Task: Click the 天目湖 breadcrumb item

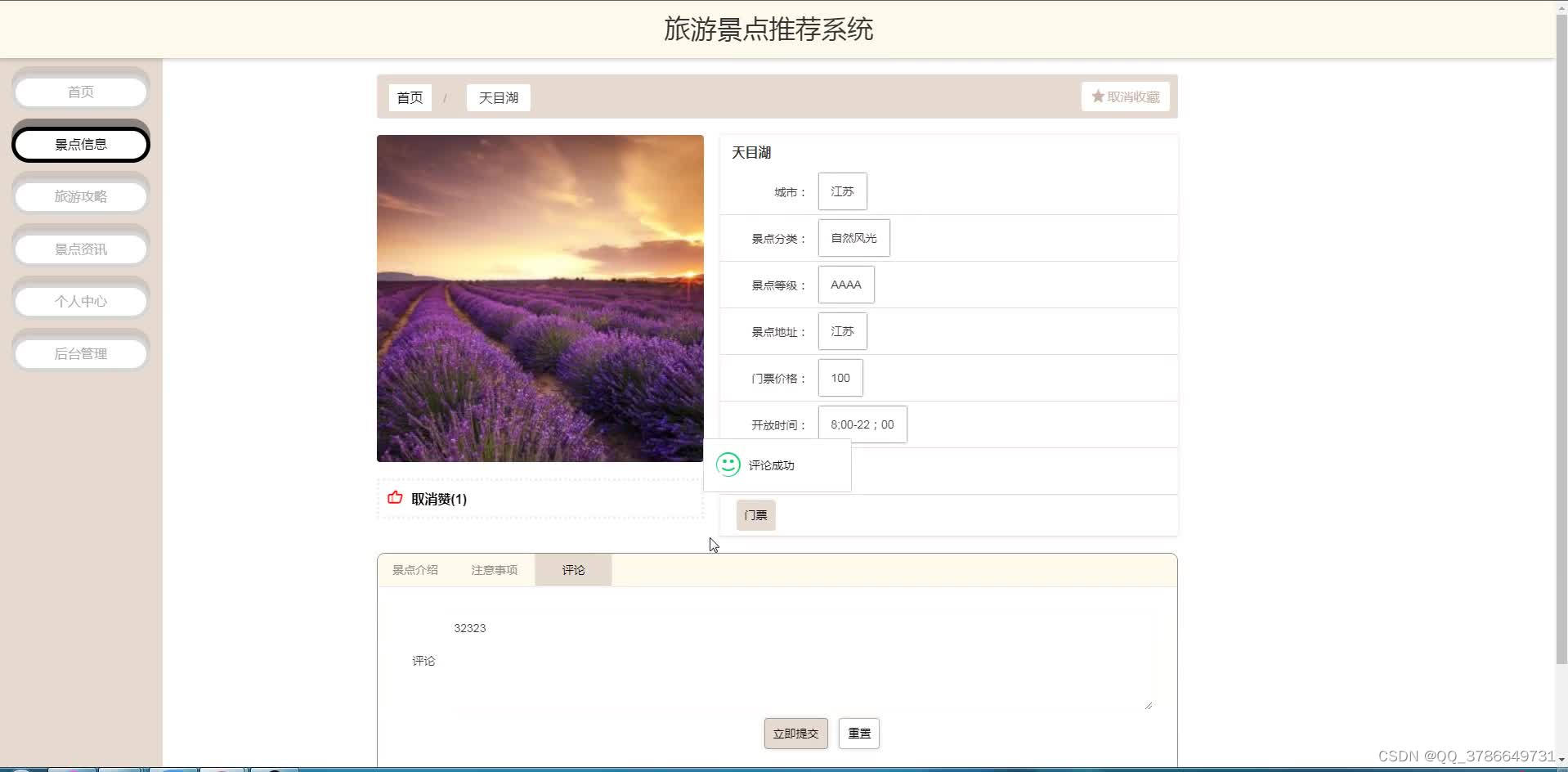Action: tap(499, 98)
